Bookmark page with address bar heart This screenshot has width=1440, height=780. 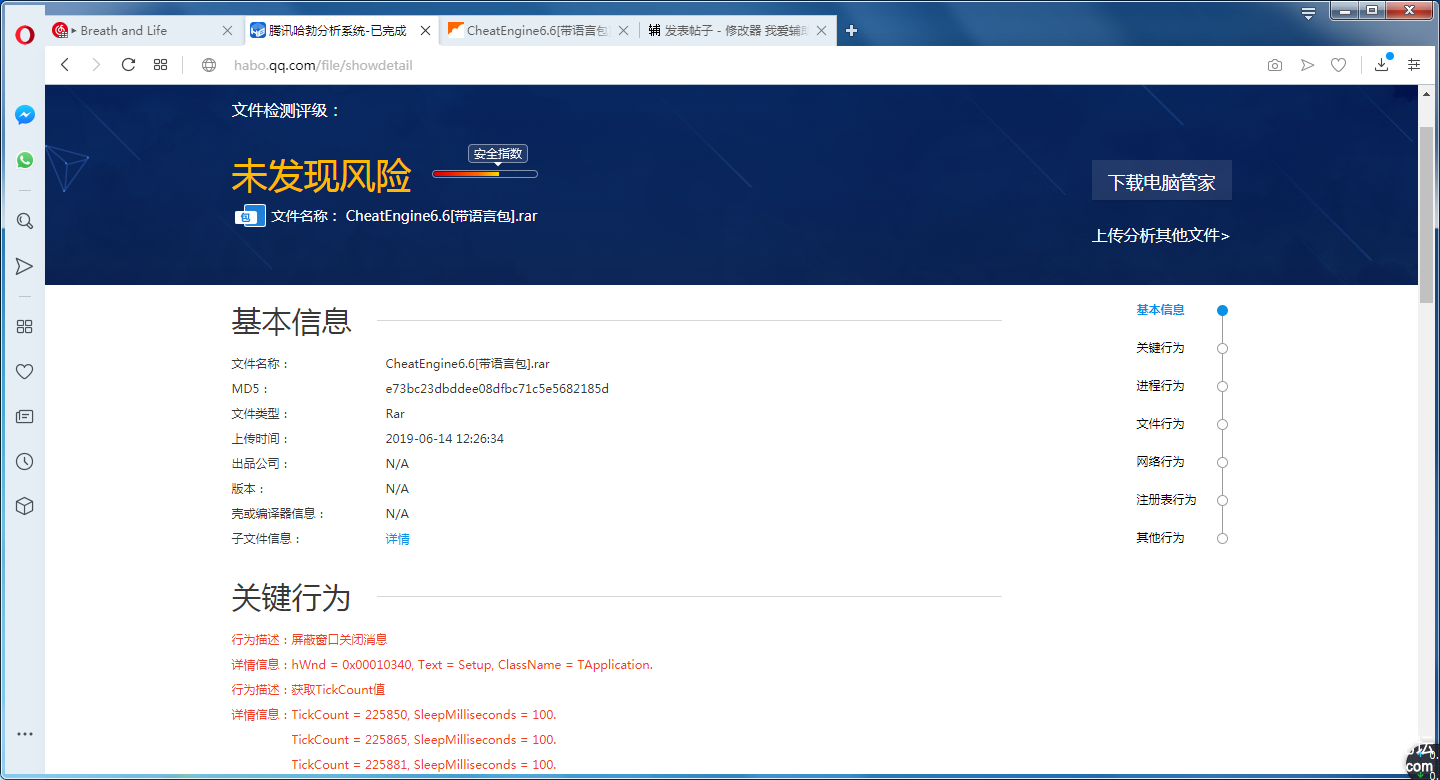[1338, 65]
